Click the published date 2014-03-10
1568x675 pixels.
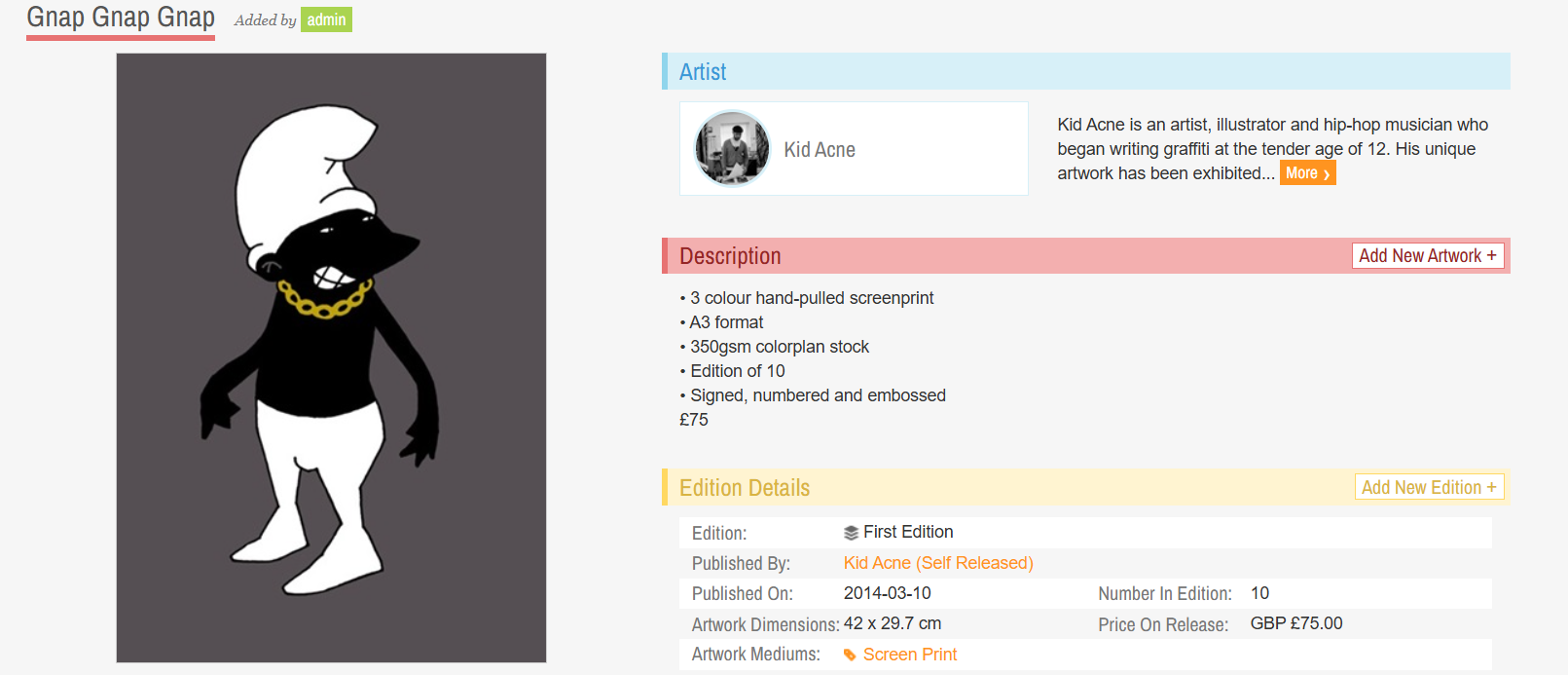tap(888, 593)
